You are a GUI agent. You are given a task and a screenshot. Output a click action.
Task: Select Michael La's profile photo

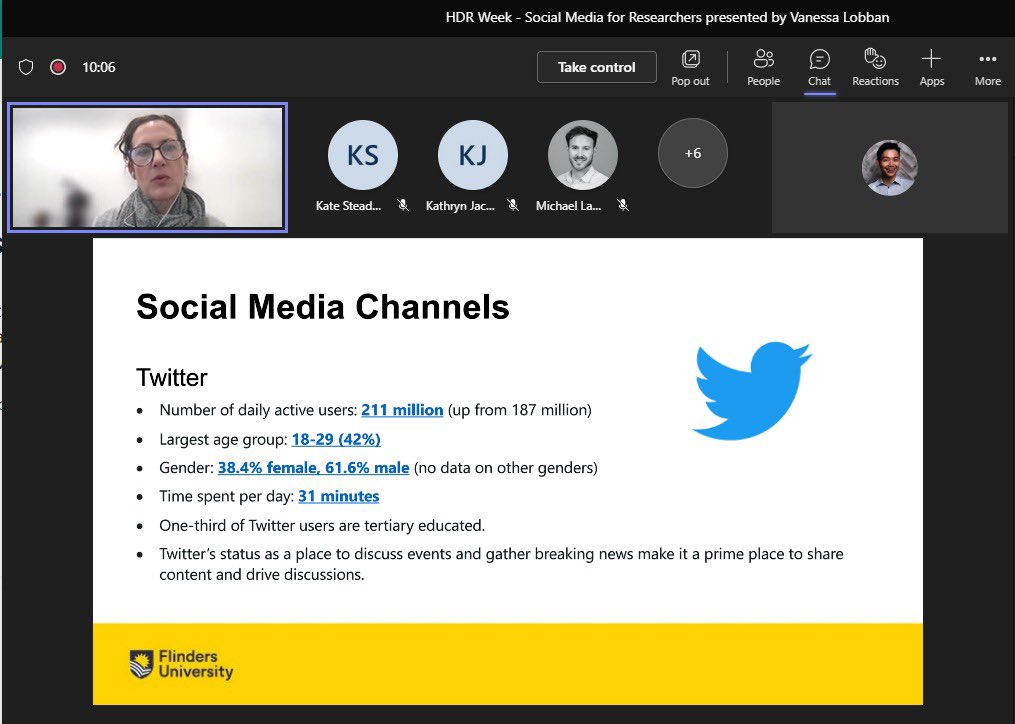pos(583,155)
